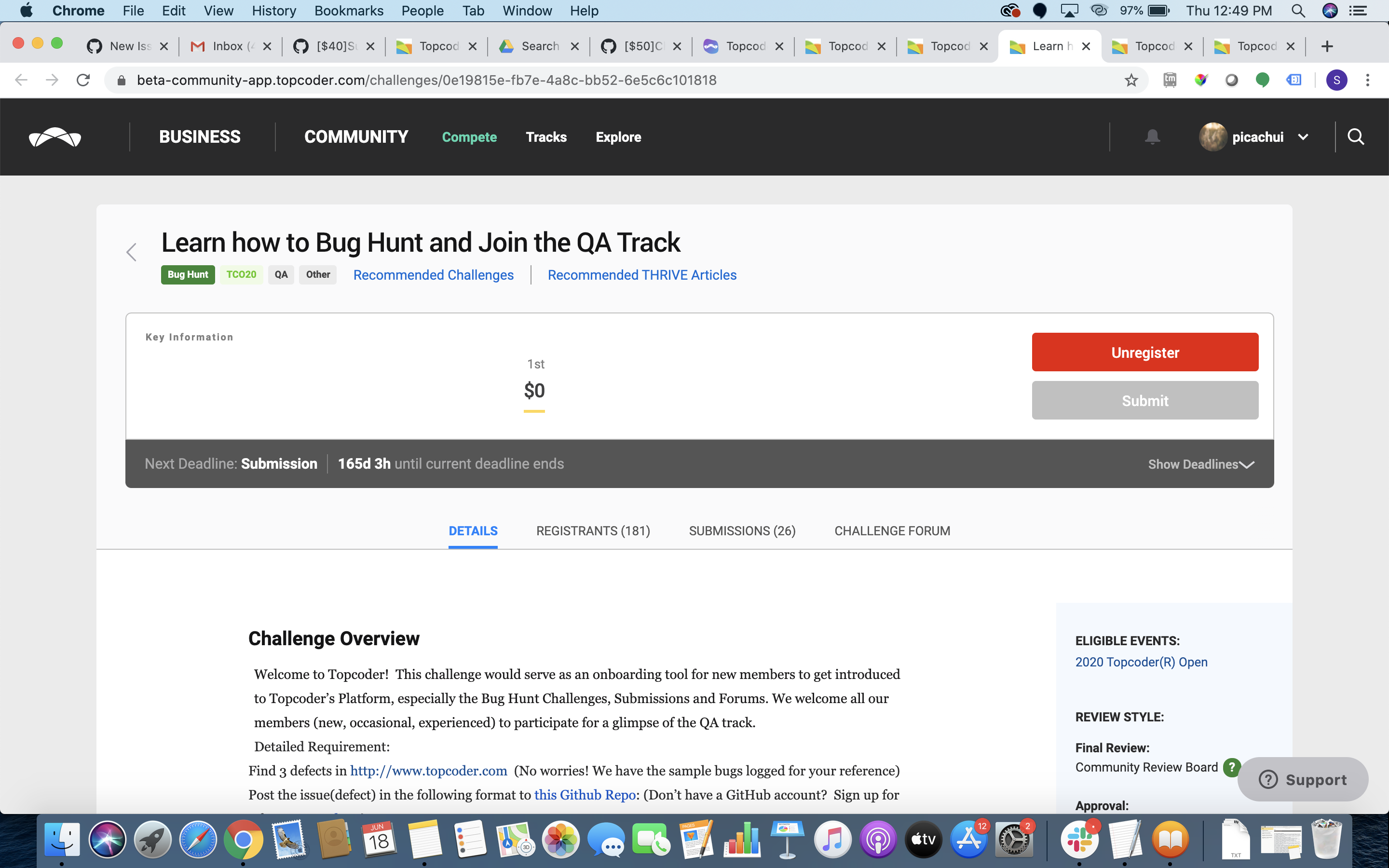Open Slack from the dock
The image size is (1389, 868).
[1079, 839]
